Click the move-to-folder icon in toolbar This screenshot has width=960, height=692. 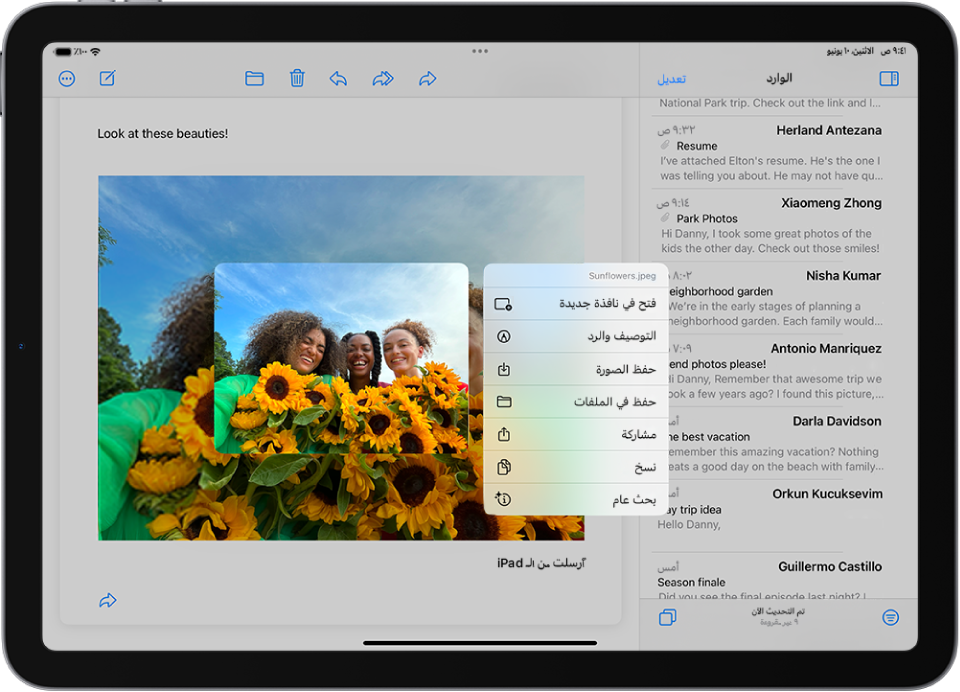254,78
